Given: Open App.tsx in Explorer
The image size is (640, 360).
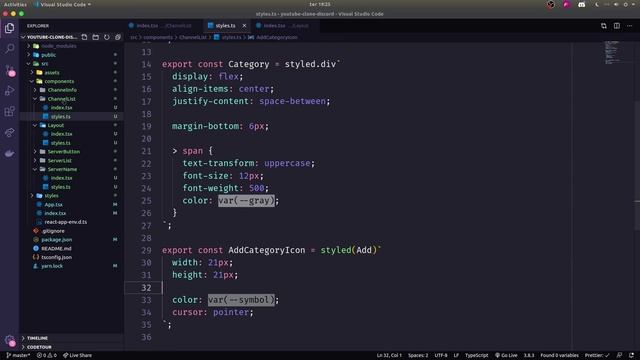Looking at the screenshot, I should tap(71, 204).
